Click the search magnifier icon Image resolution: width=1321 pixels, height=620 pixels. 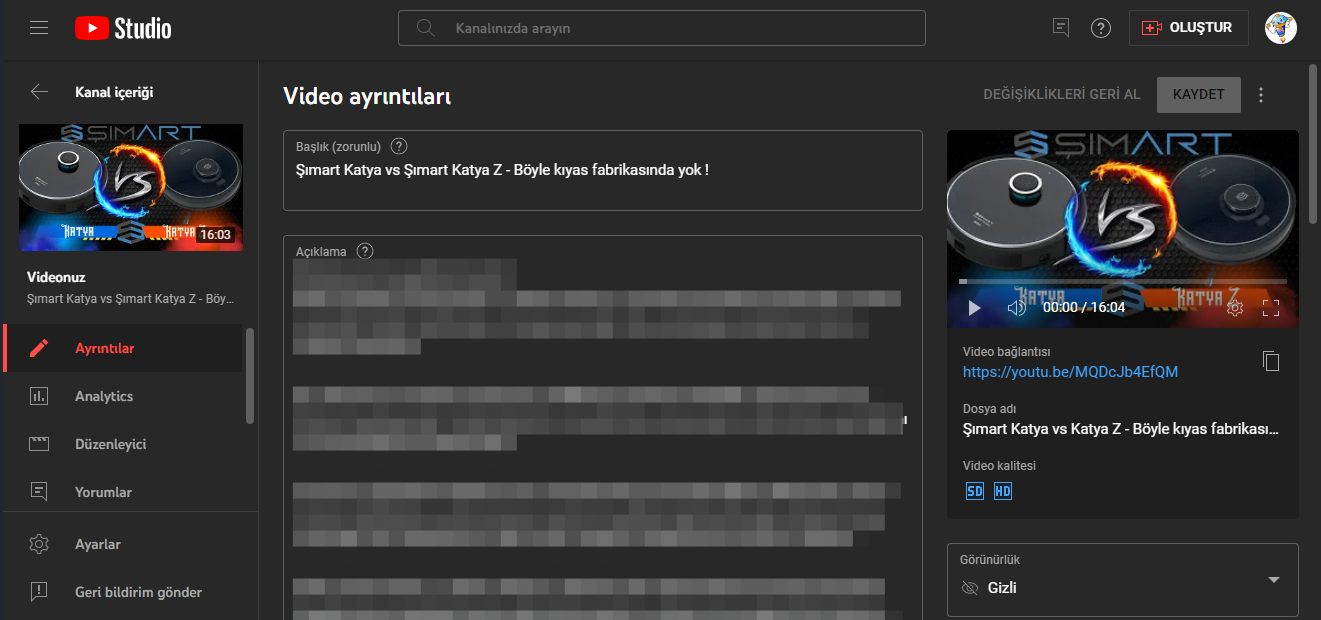pyautogui.click(x=426, y=28)
